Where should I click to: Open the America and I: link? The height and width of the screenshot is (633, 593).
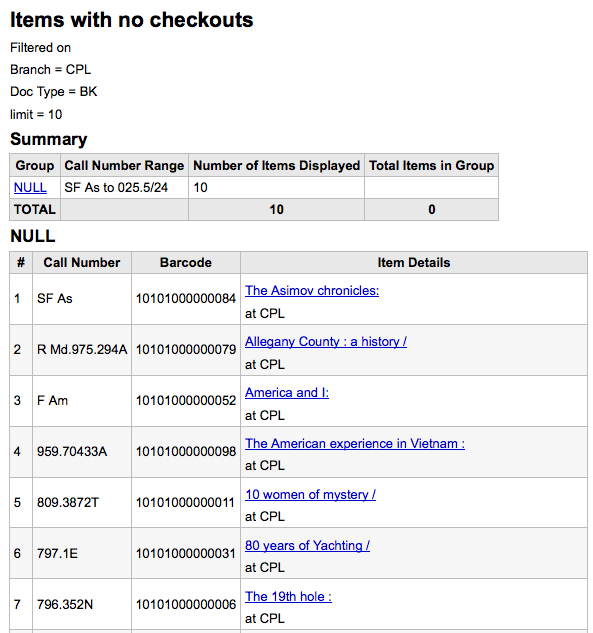pos(287,392)
